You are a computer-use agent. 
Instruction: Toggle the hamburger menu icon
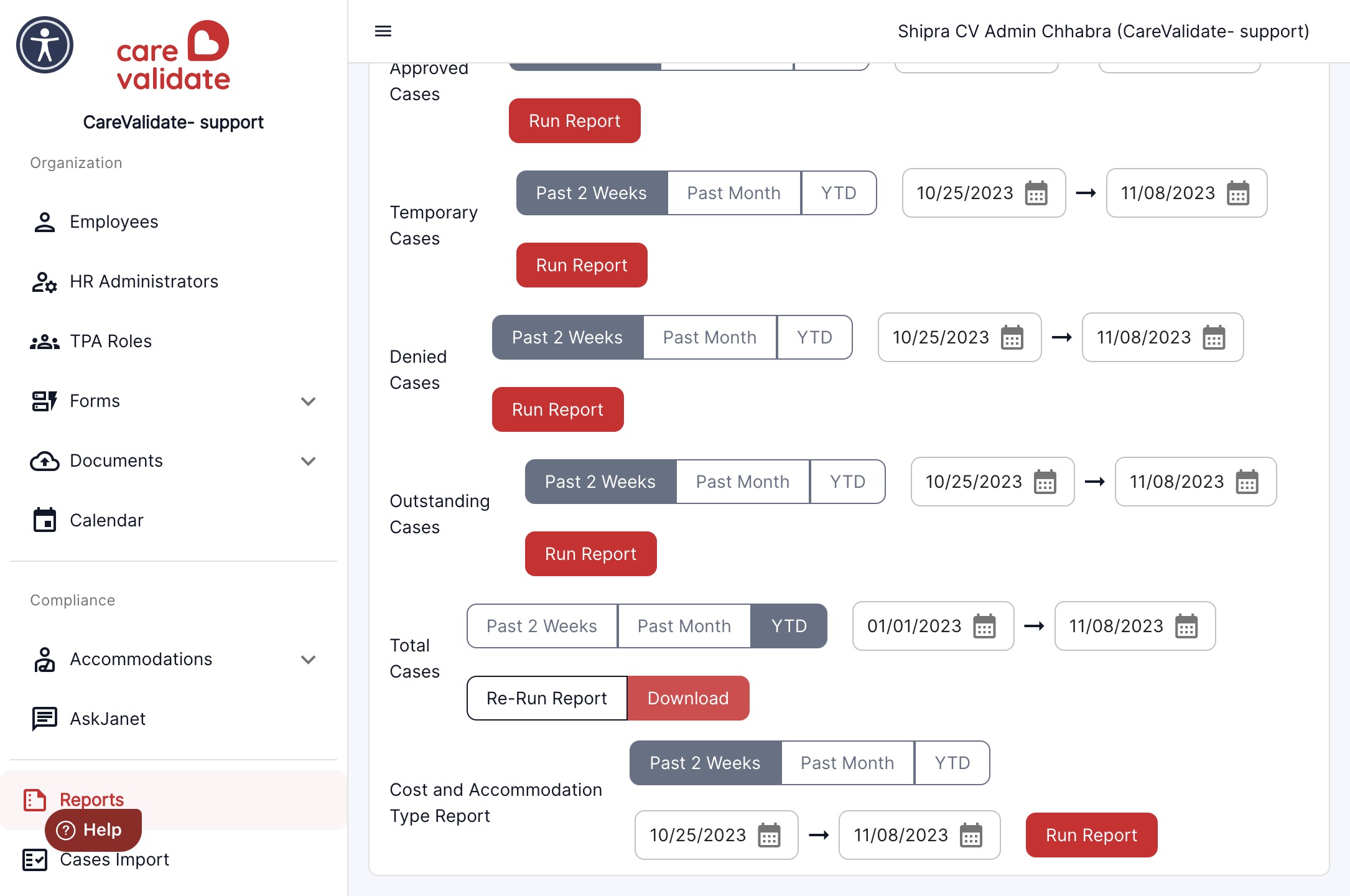(x=383, y=31)
